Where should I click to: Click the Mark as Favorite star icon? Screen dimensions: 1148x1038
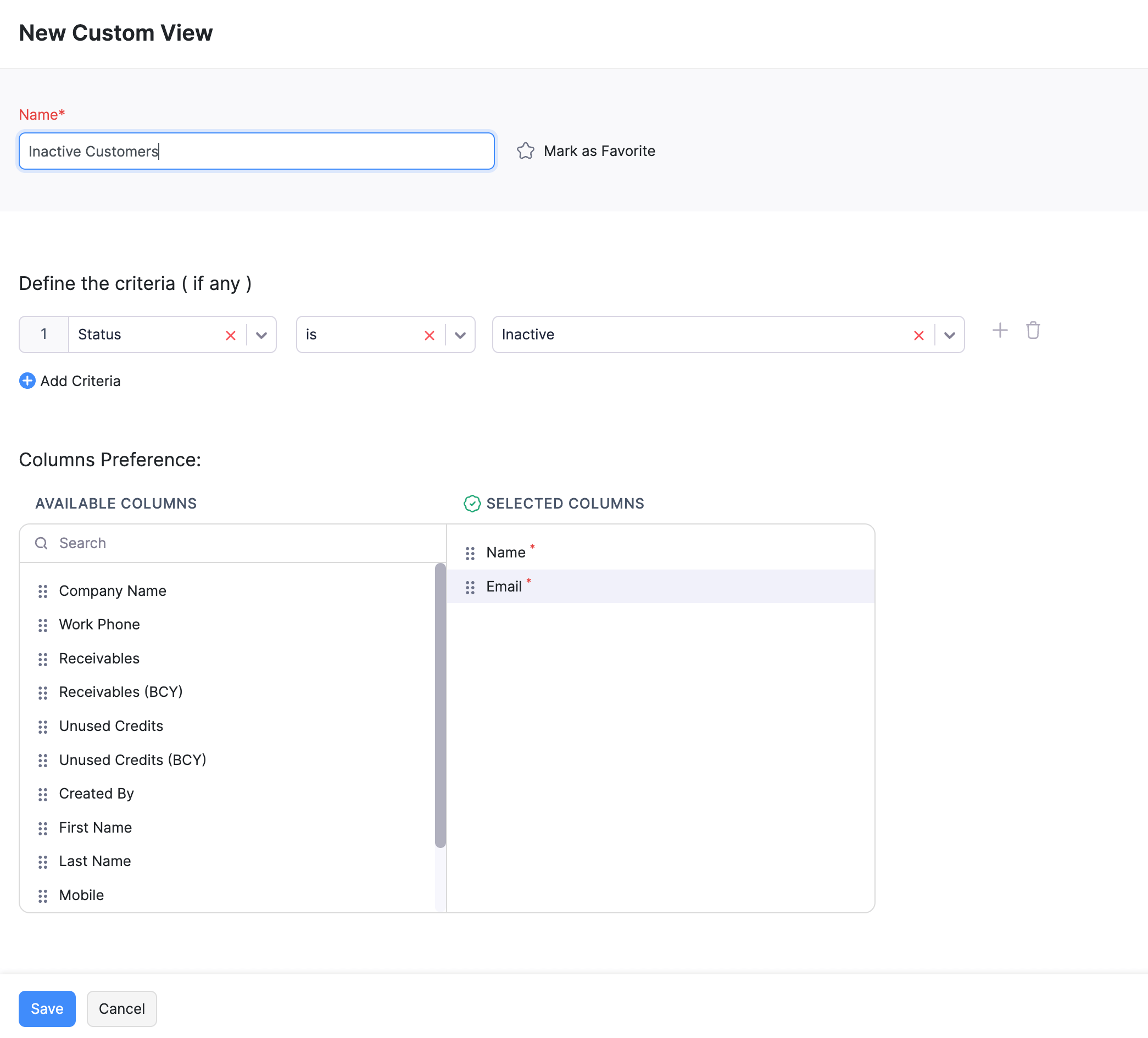click(x=525, y=151)
